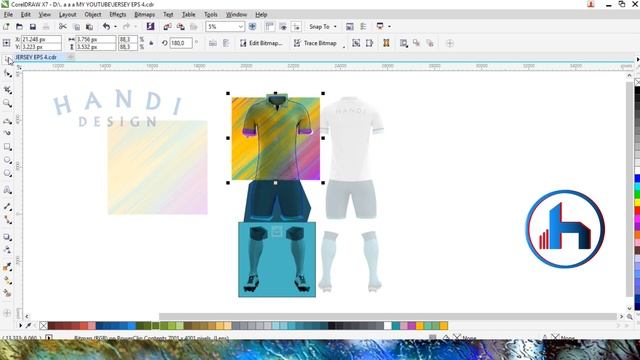Select the Shape tool in toolbox
Viewport: 640px width, 360px height.
(x=7, y=74)
